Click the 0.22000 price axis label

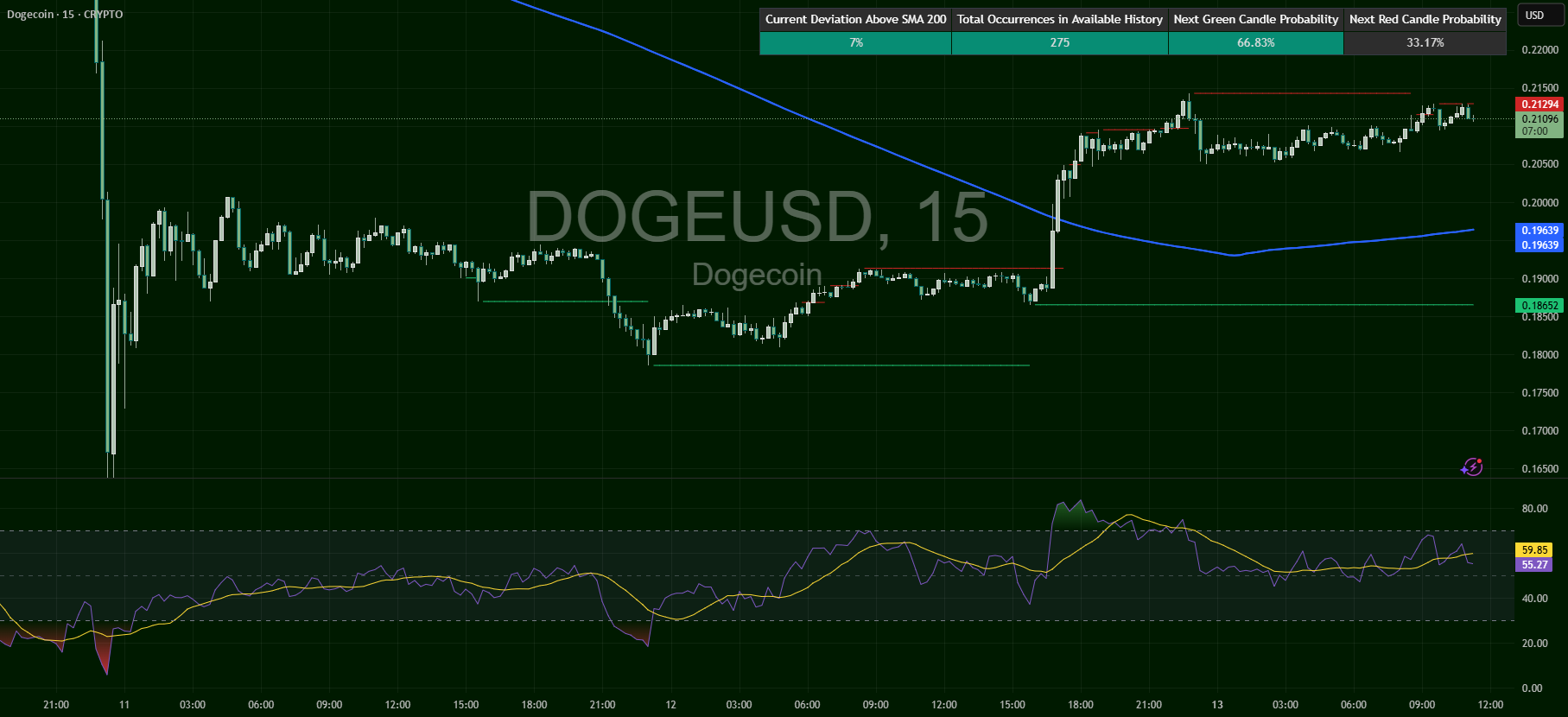coord(1539,50)
